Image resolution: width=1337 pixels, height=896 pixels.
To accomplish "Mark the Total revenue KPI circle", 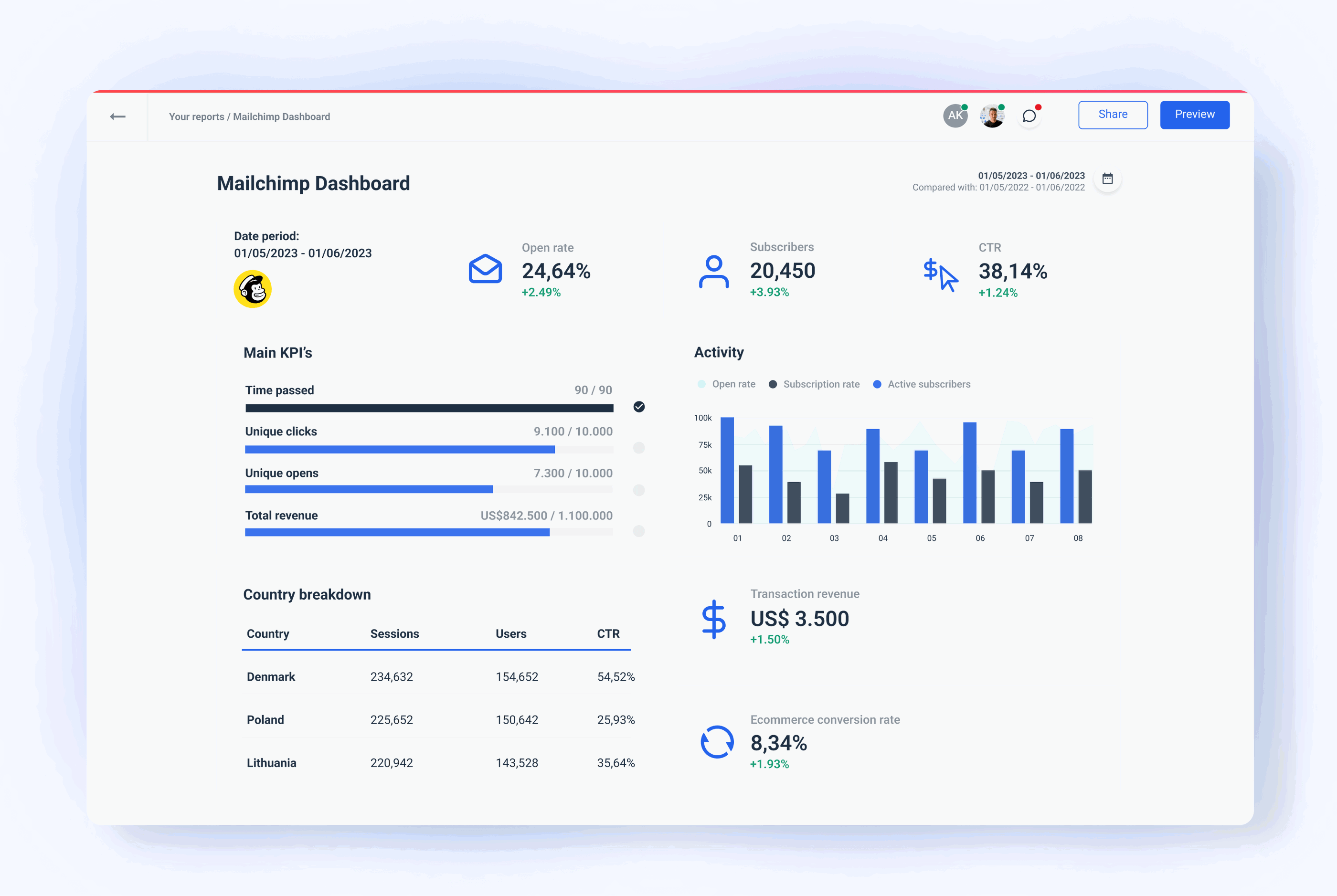I will pyautogui.click(x=638, y=532).
